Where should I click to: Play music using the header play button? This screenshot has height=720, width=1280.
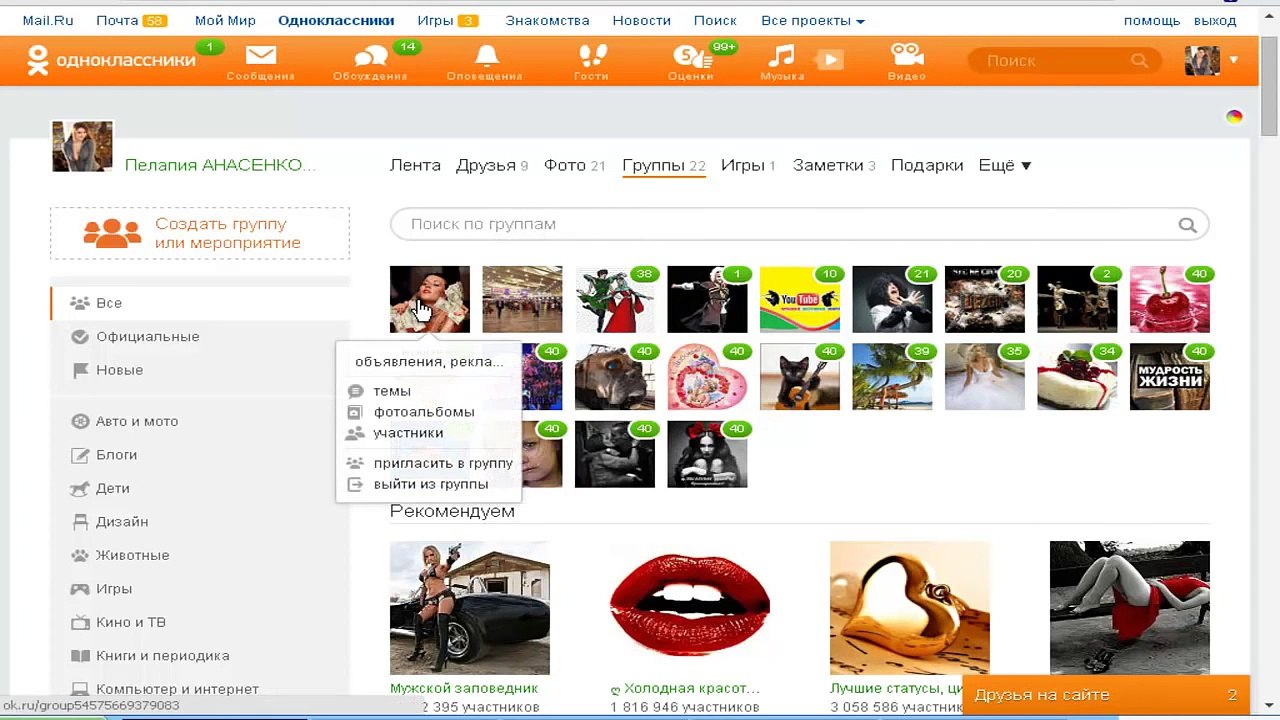click(x=830, y=60)
